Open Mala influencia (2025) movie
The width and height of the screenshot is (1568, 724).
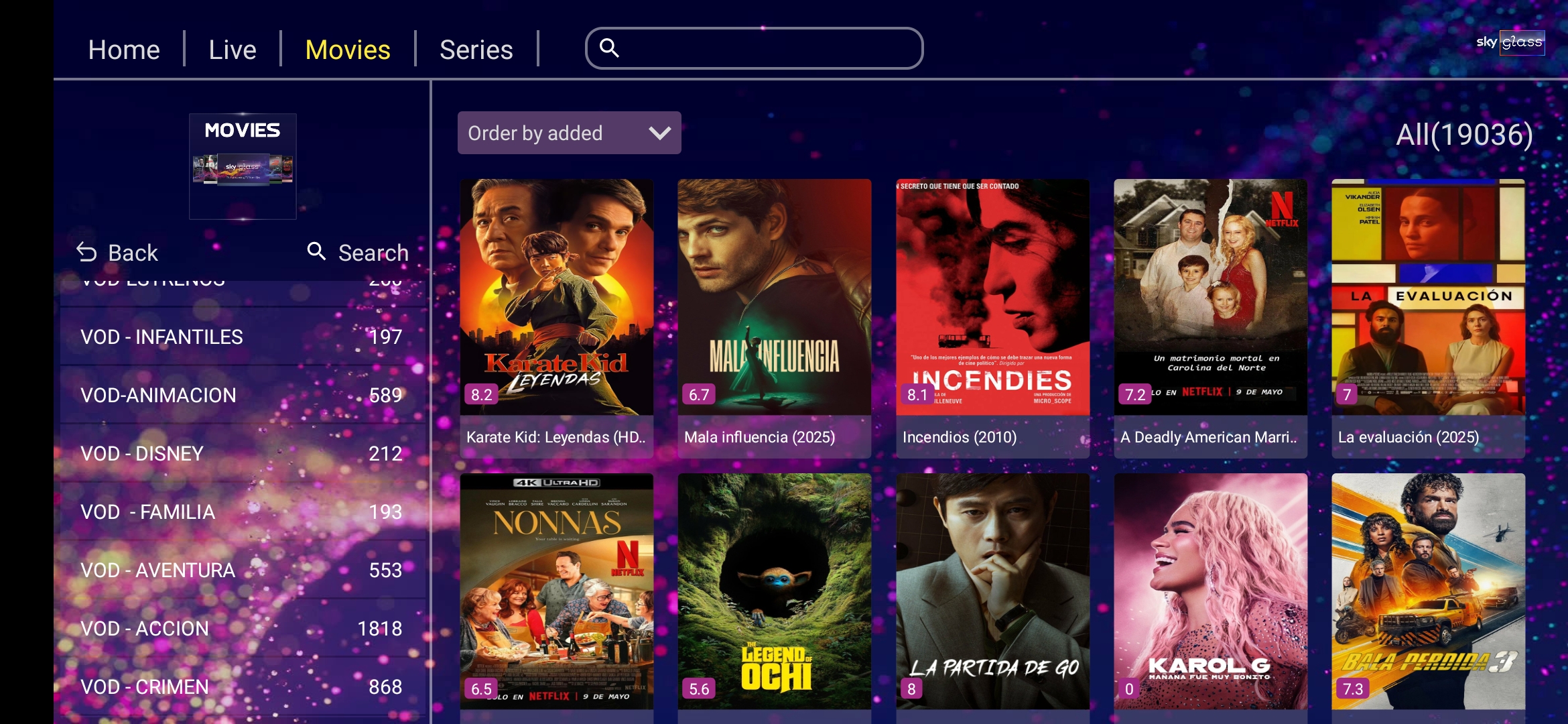tap(775, 318)
